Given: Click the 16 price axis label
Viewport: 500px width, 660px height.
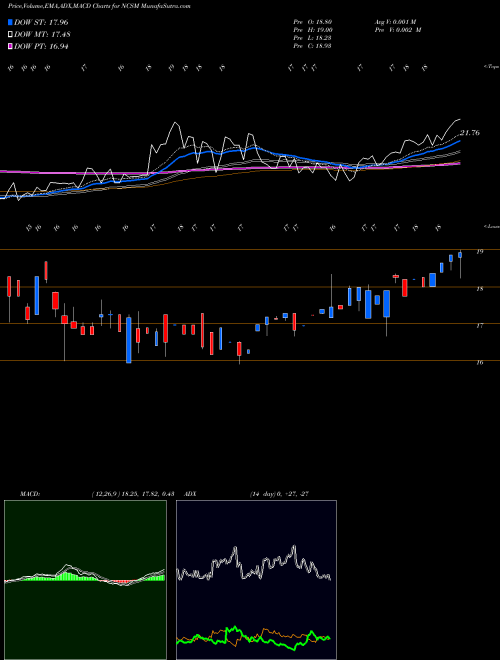Looking at the screenshot, I should click(479, 362).
